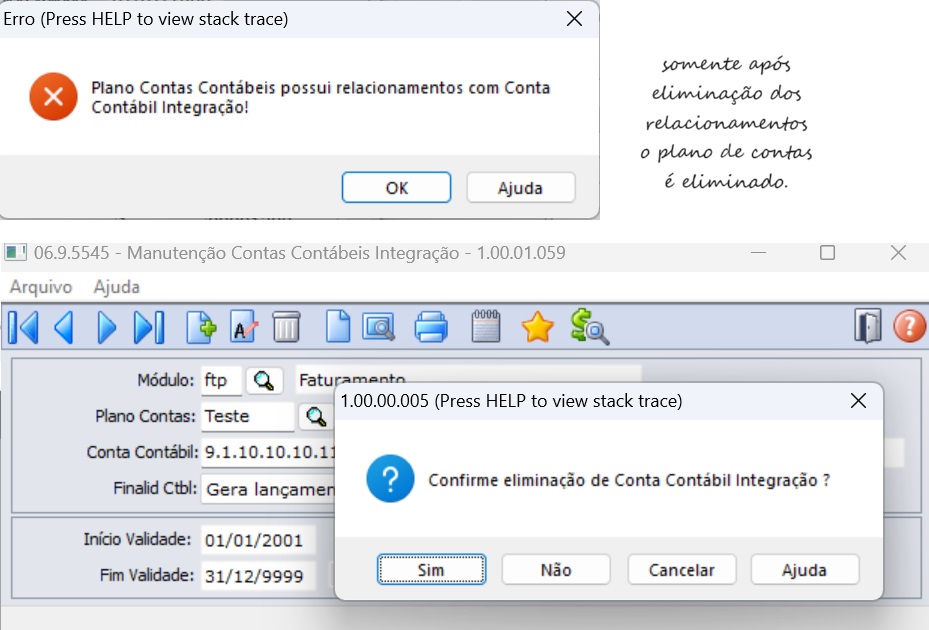929x630 pixels.
Task: Click Ajuda button in the Erro dialog
Action: 520,188
